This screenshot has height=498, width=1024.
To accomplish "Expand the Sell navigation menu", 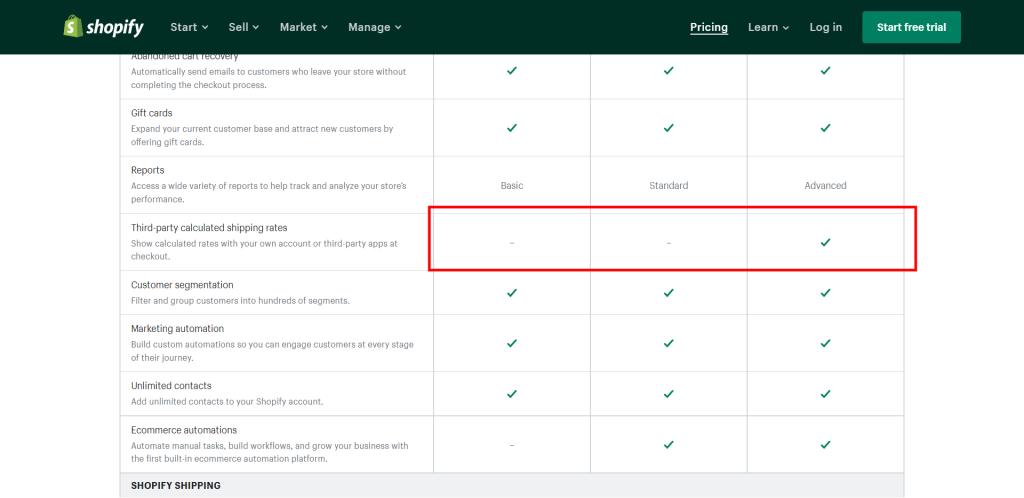I will coord(244,27).
